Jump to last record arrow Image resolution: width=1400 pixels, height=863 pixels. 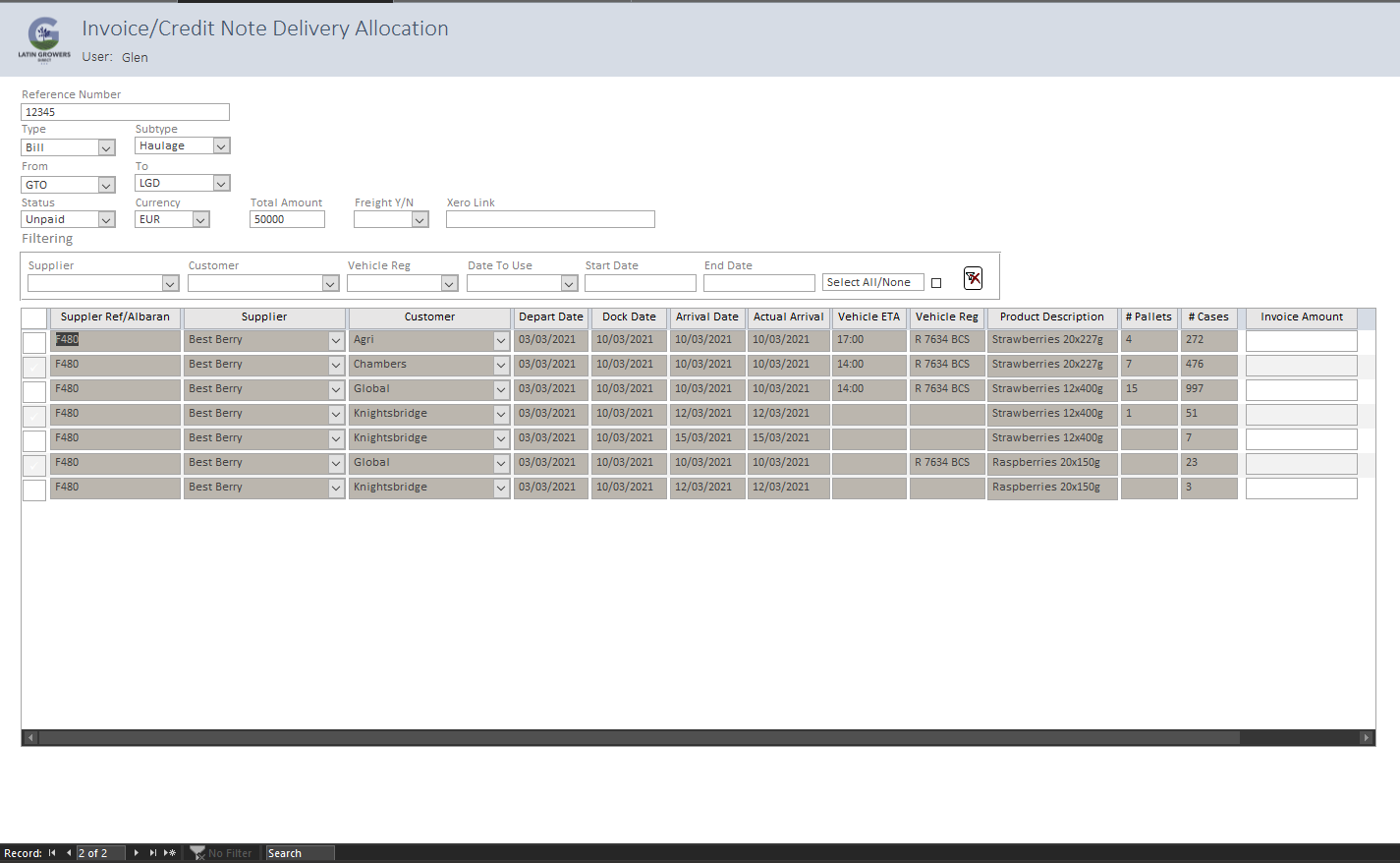tap(153, 853)
